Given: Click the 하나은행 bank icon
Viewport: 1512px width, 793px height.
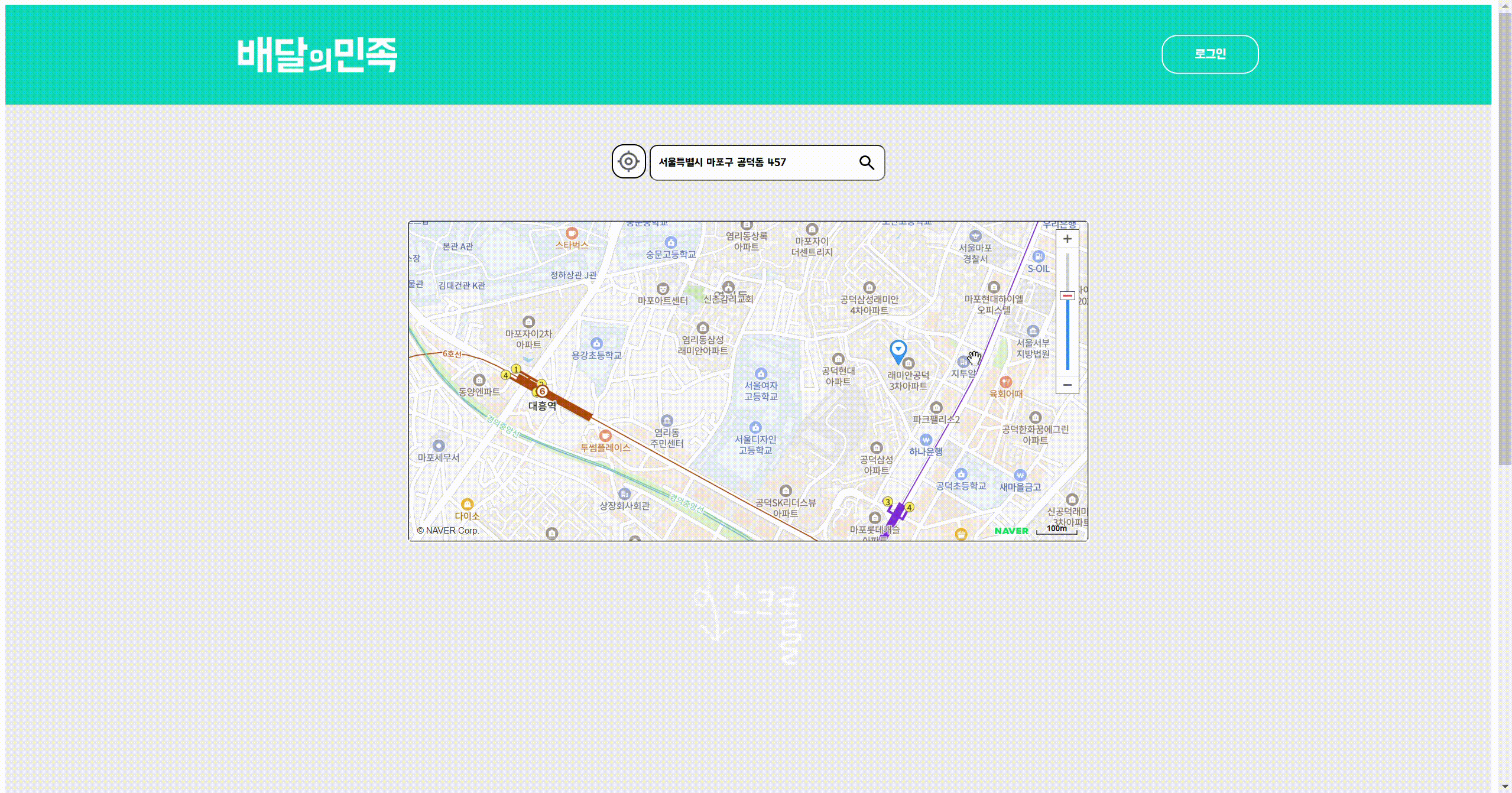Looking at the screenshot, I should [x=926, y=440].
